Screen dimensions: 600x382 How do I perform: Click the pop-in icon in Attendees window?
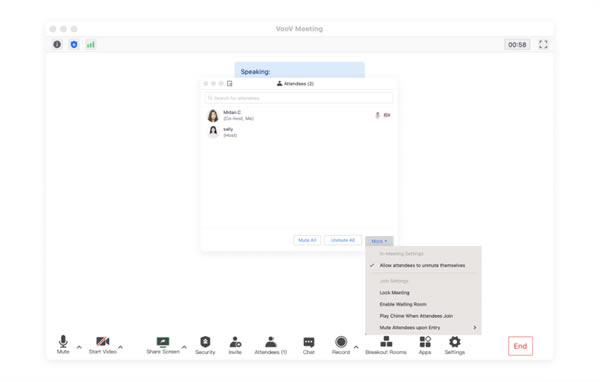(x=230, y=83)
